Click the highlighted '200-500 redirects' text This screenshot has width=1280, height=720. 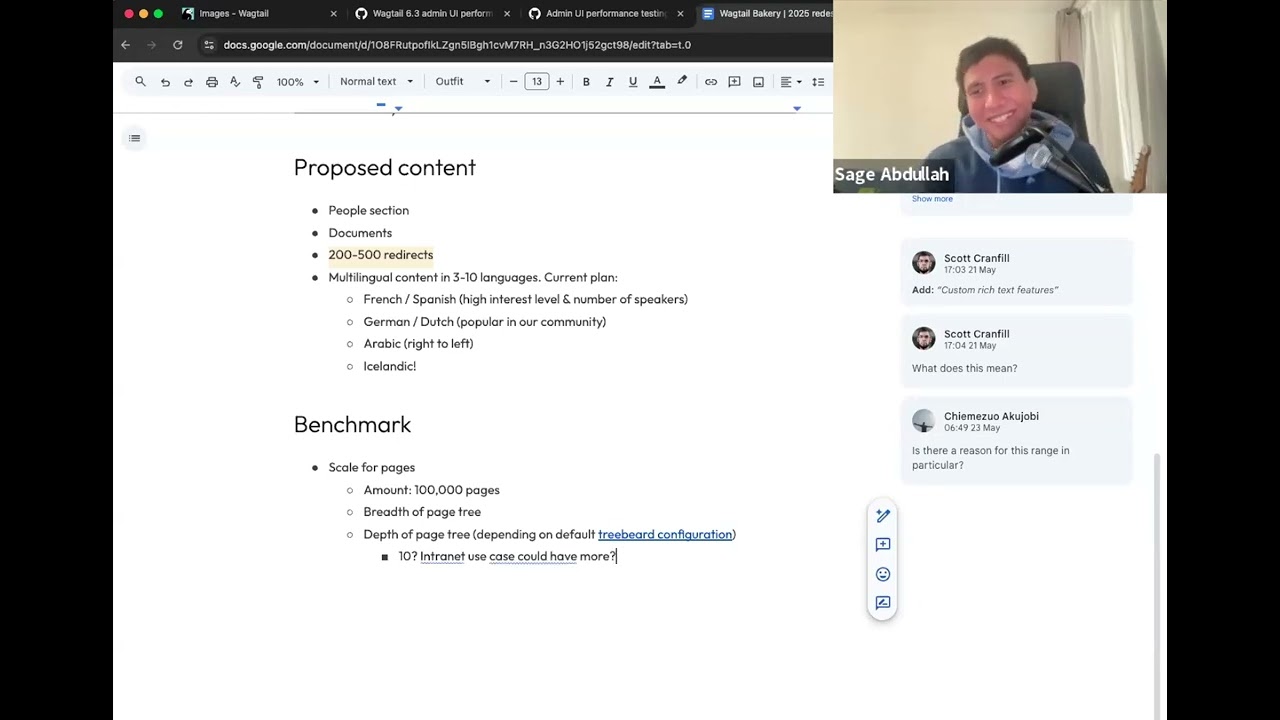coord(381,255)
